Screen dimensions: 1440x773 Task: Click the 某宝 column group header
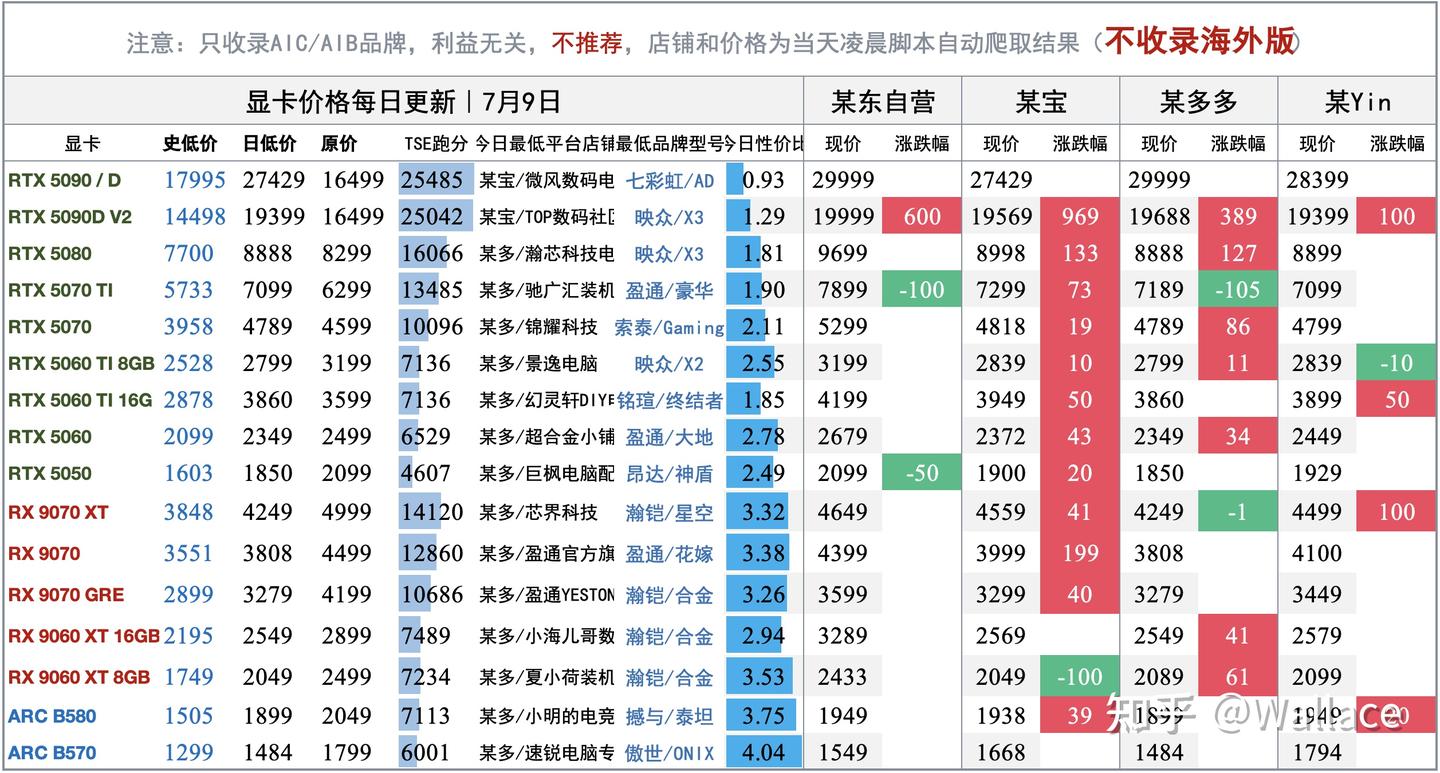(x=1040, y=101)
